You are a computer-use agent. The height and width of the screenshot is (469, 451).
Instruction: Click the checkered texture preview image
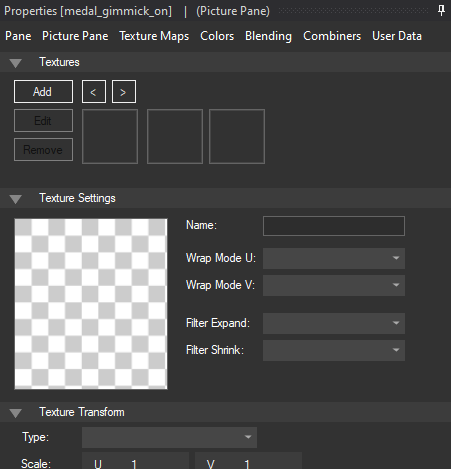coord(91,304)
